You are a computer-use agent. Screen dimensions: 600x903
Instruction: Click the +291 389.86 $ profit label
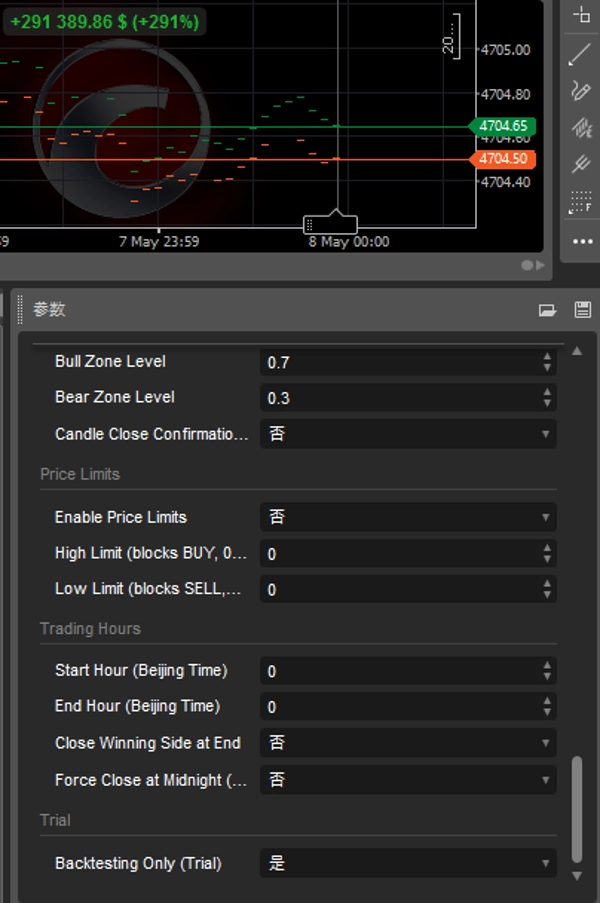(x=105, y=22)
